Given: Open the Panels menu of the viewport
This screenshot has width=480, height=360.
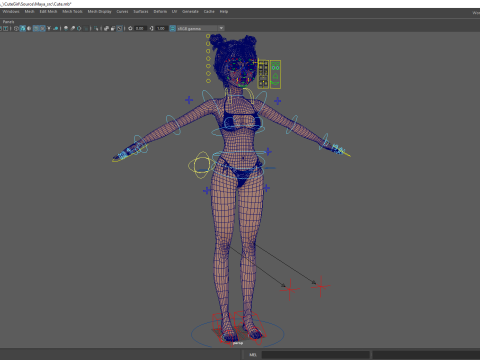Looking at the screenshot, I should tap(8, 22).
